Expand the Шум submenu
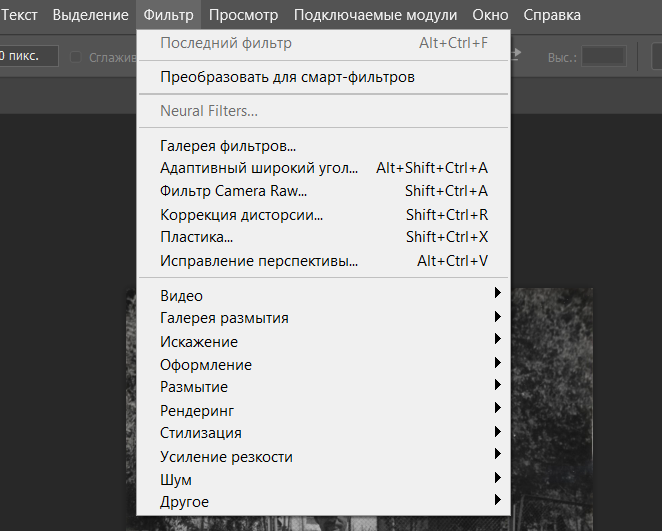 (176, 480)
